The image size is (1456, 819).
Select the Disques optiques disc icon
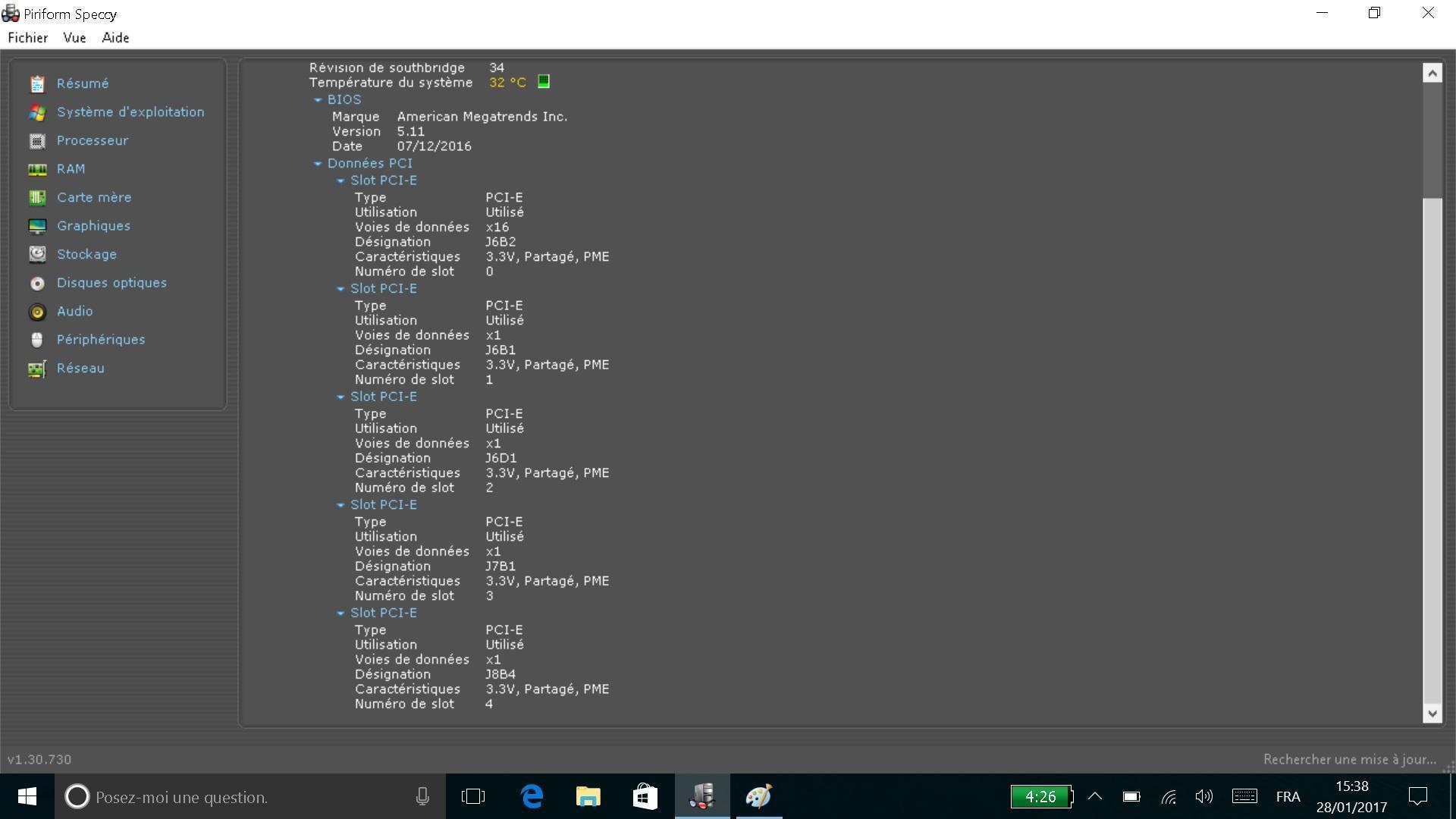pyautogui.click(x=37, y=283)
